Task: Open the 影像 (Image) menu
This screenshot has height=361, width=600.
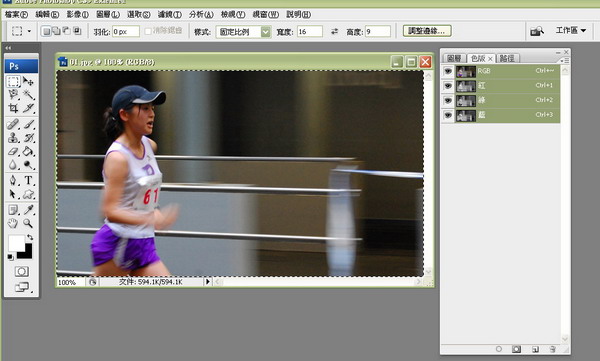Action: [77, 15]
